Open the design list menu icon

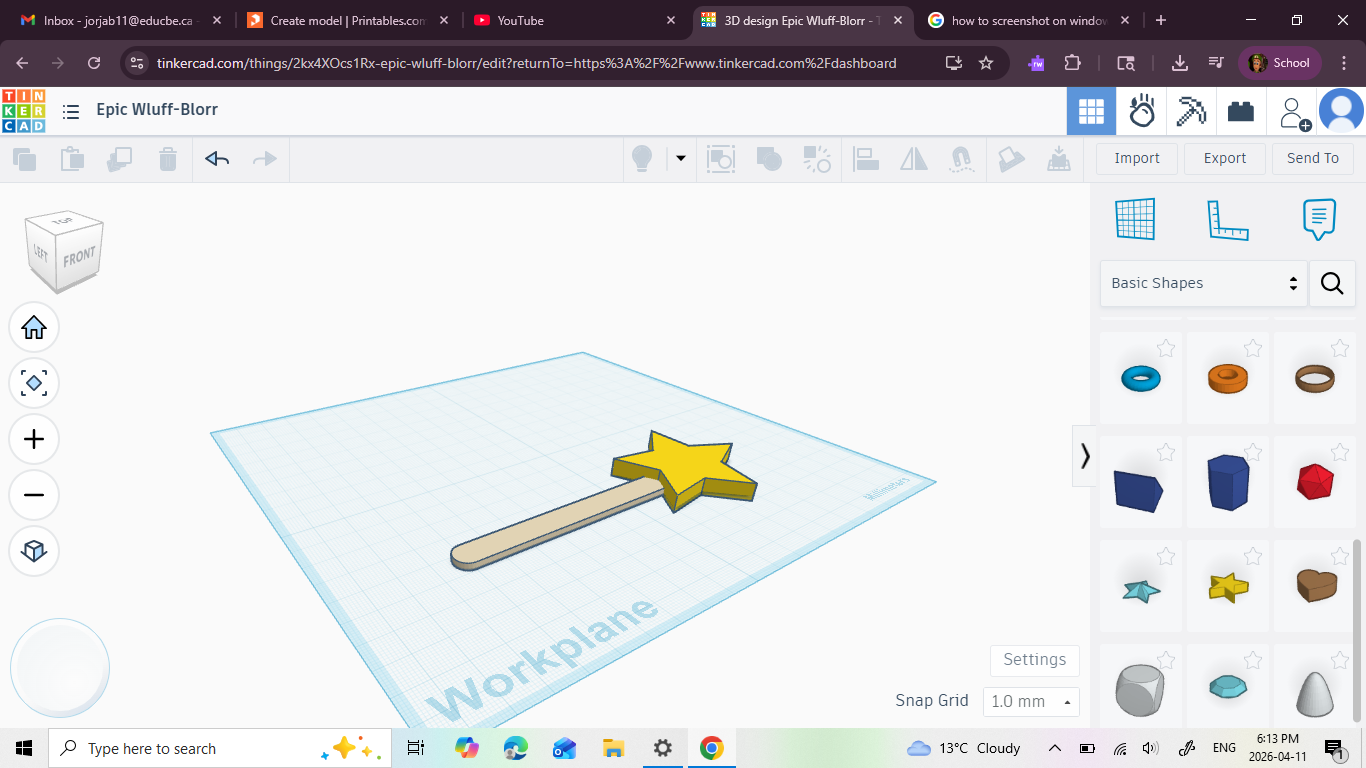click(x=71, y=111)
